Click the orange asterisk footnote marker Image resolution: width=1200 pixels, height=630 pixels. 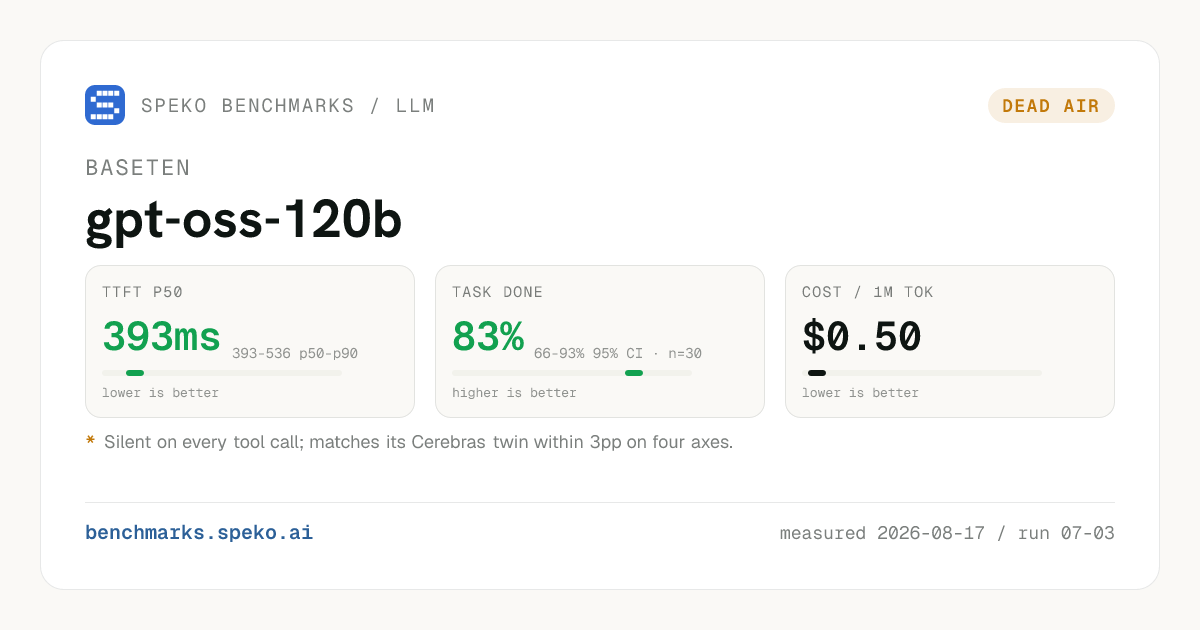pos(90,442)
